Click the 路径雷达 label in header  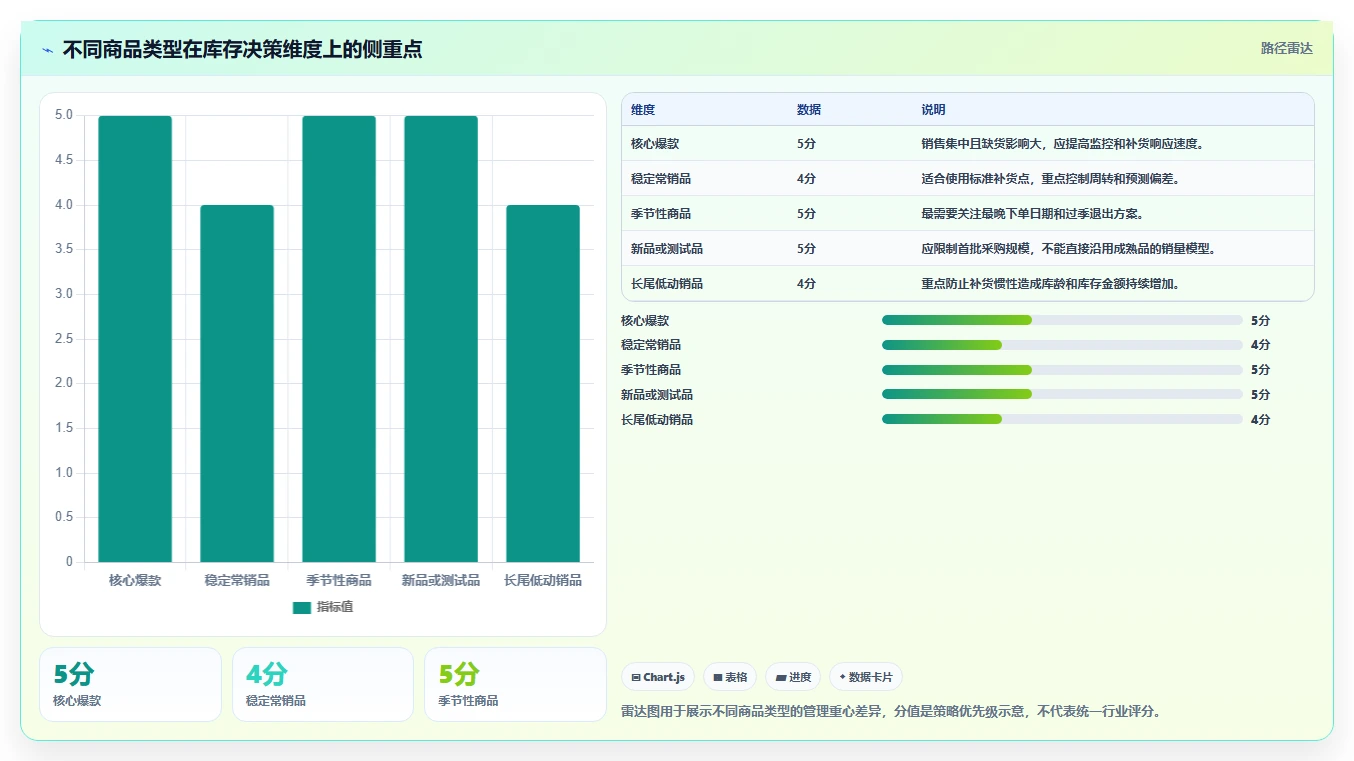click(x=1286, y=48)
